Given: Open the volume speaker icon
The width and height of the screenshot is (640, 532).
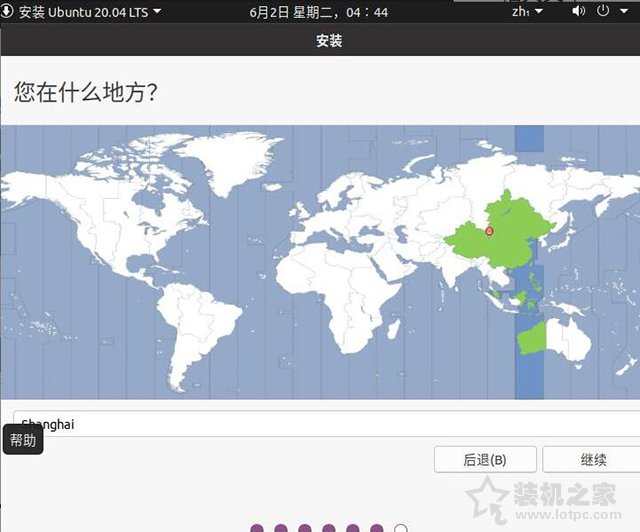Looking at the screenshot, I should [x=578, y=11].
